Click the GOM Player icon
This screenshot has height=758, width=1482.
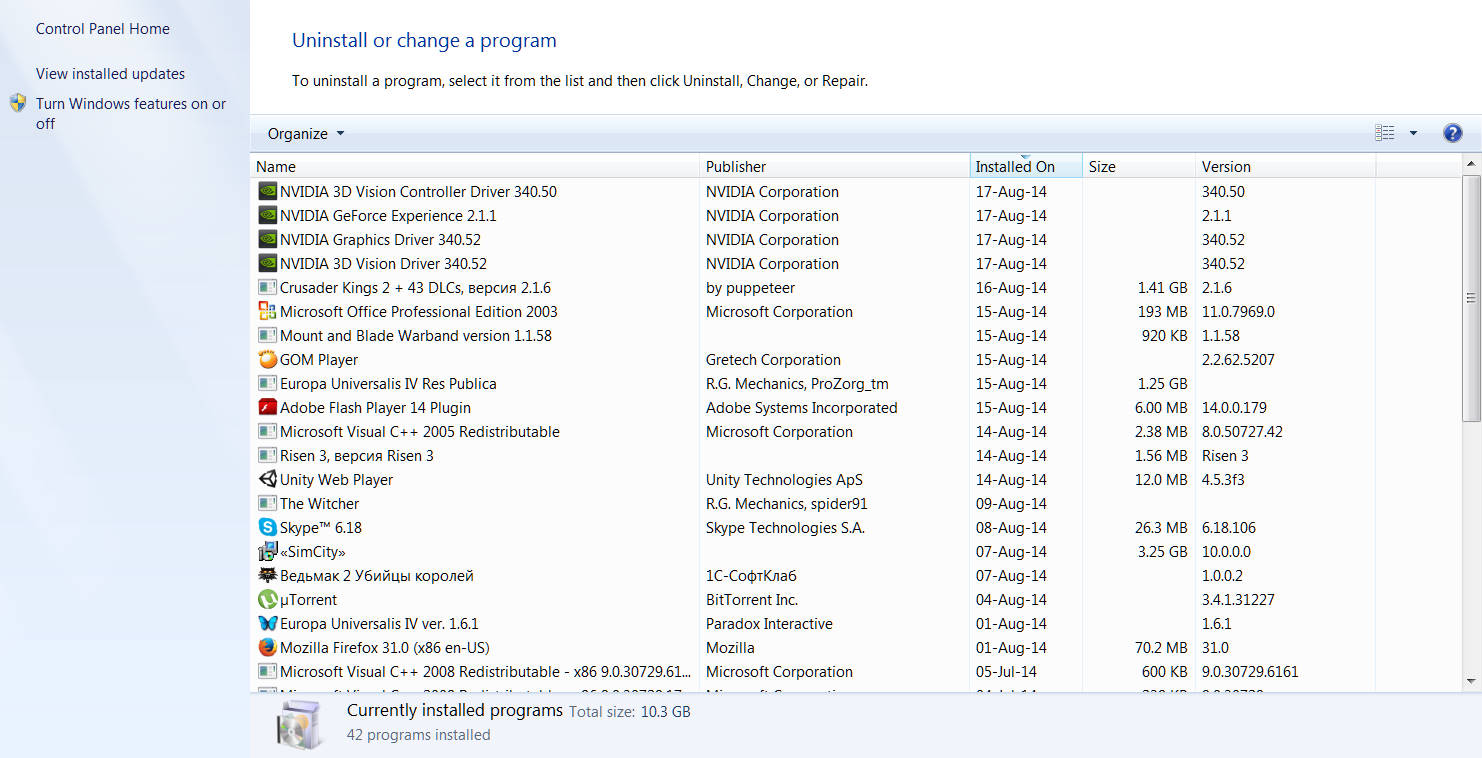(x=267, y=360)
